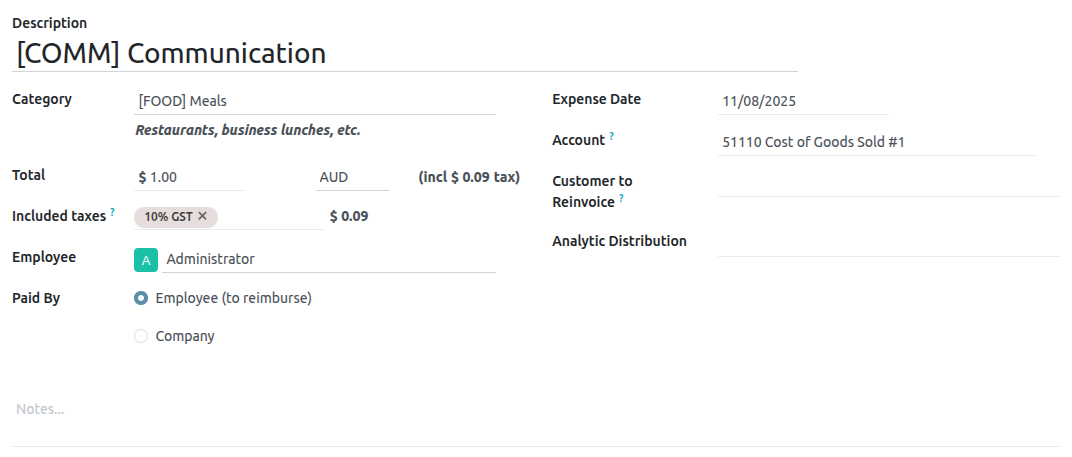Click the Administrator avatar icon
1072x457 pixels.
(146, 260)
